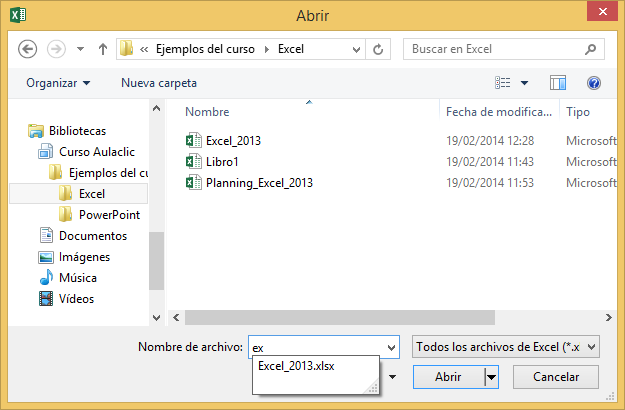Select PowerPoint folder in the tree
The image size is (625, 410).
pos(109,215)
